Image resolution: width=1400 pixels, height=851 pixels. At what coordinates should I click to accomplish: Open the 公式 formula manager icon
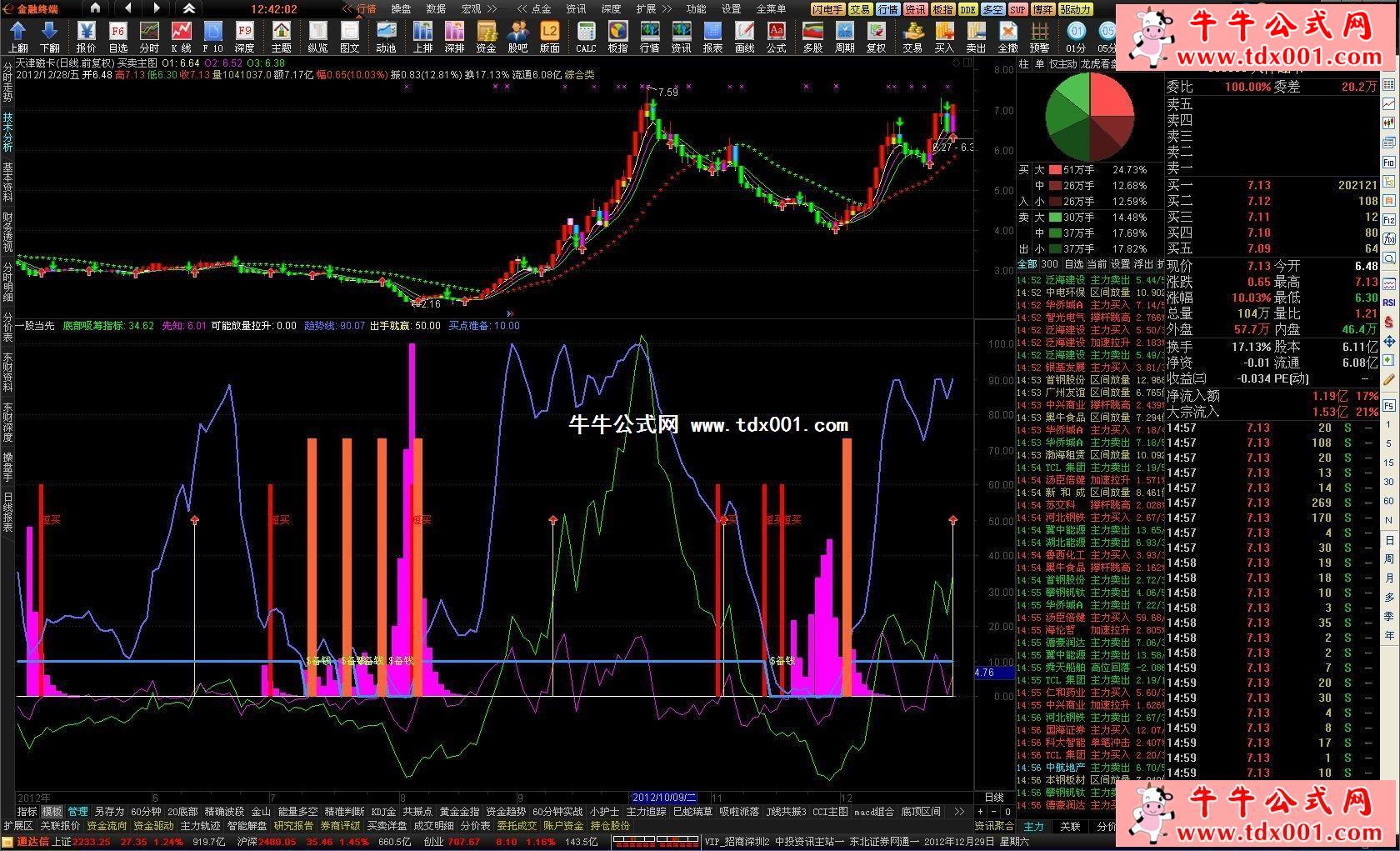coord(776,38)
